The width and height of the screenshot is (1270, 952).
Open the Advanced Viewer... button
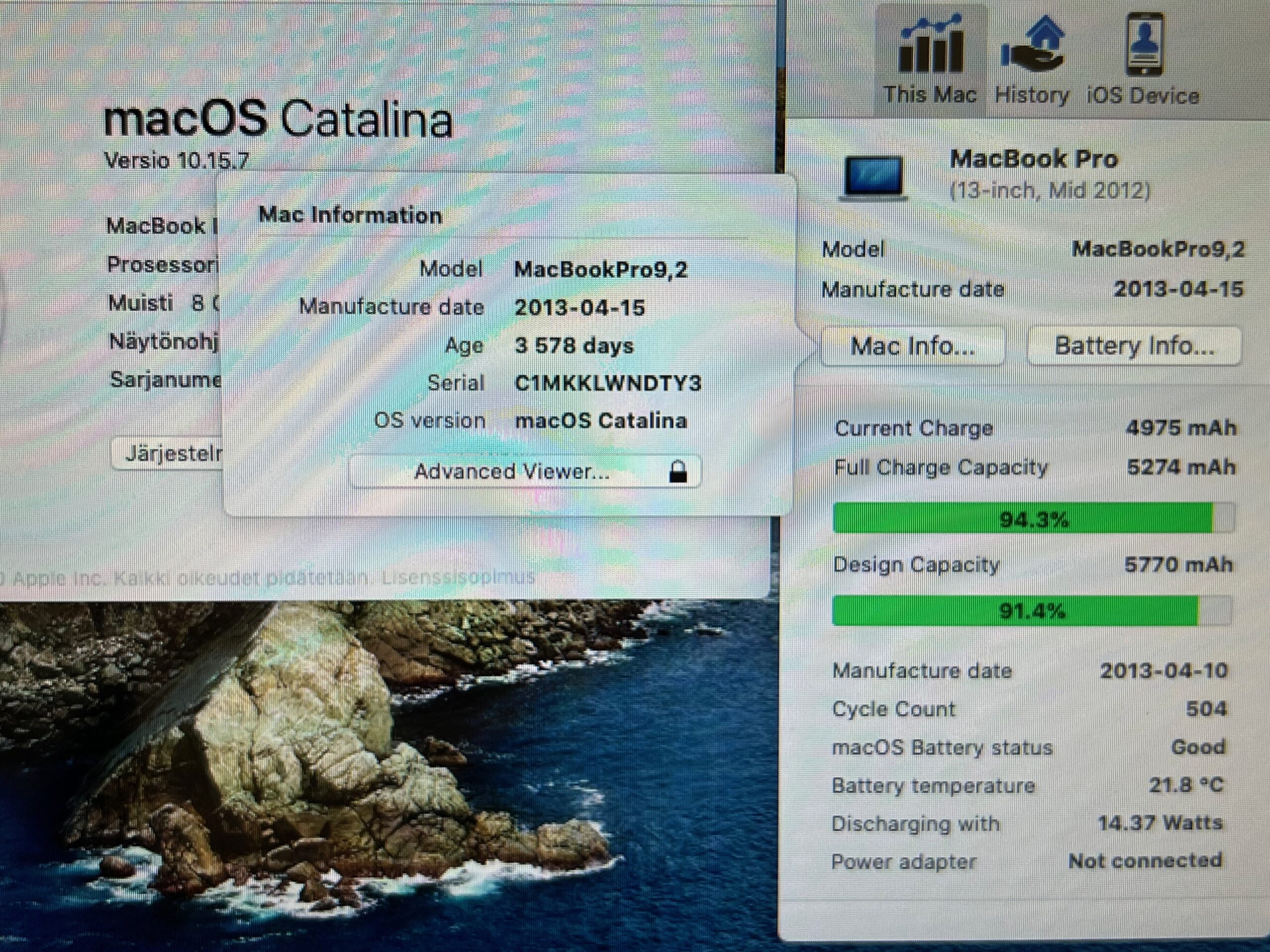tap(525, 472)
